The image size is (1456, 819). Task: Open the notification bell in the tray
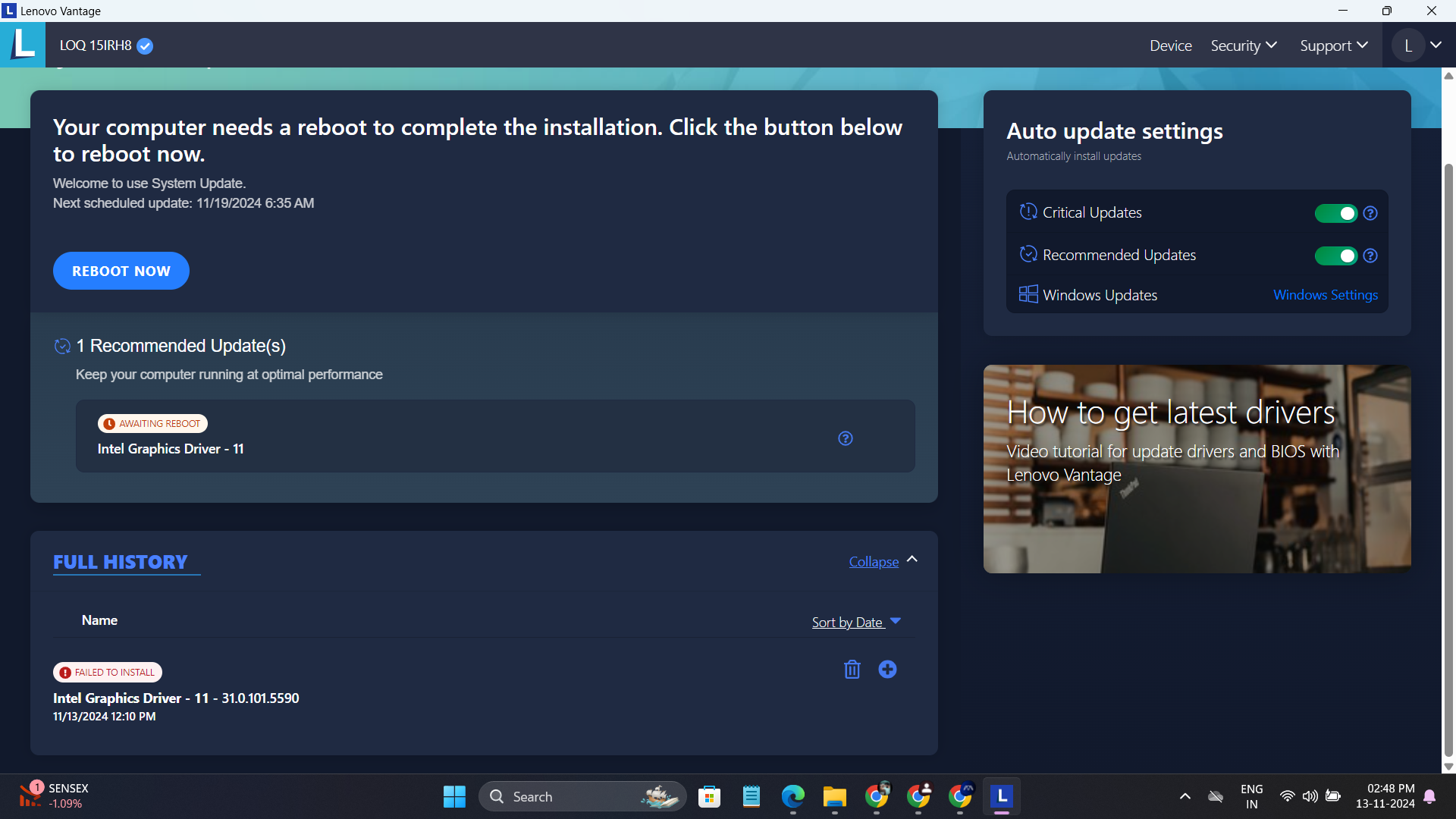tap(1429, 796)
